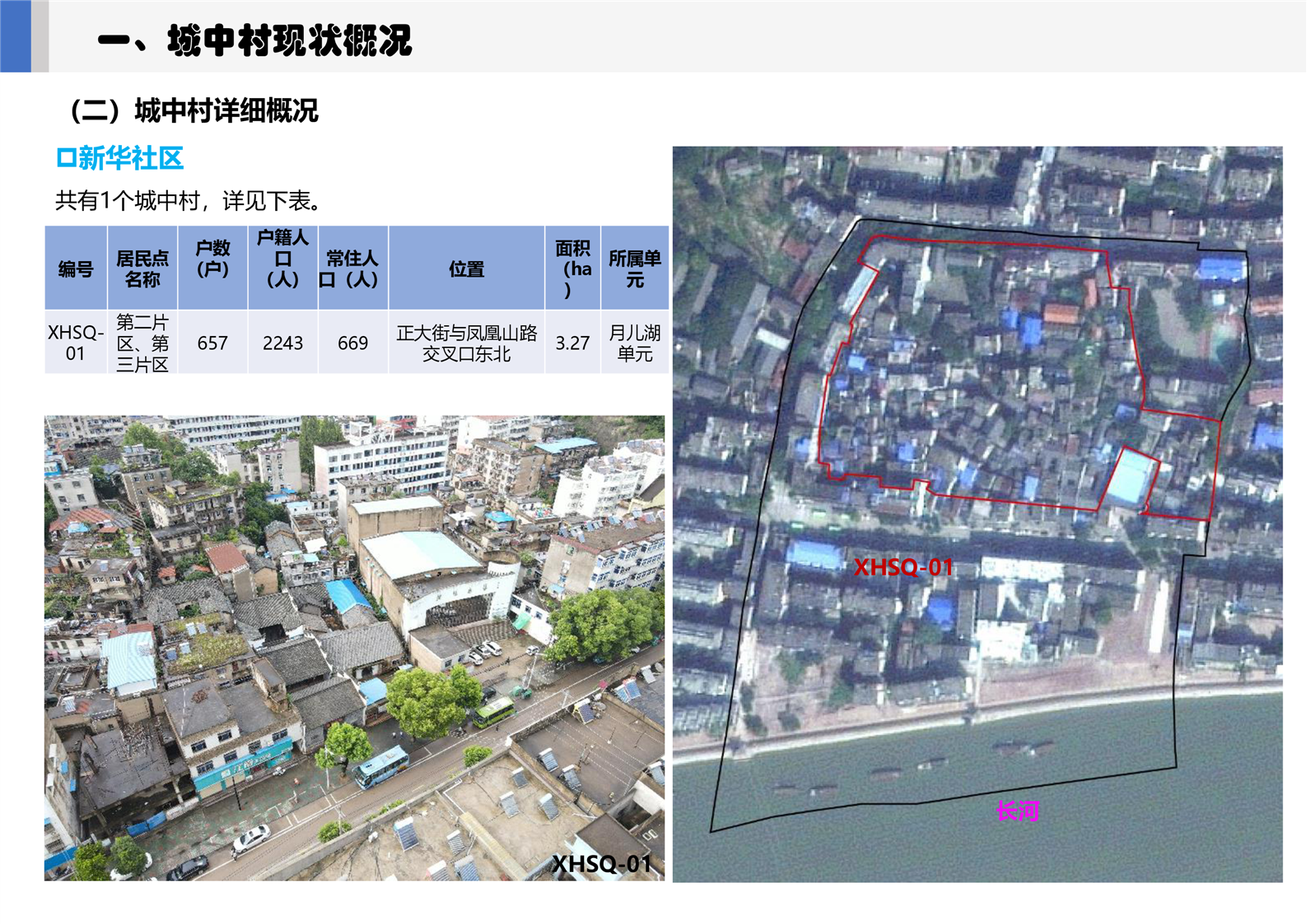Select the cell value 2243
This screenshot has width=1307, height=924.
pos(282,343)
